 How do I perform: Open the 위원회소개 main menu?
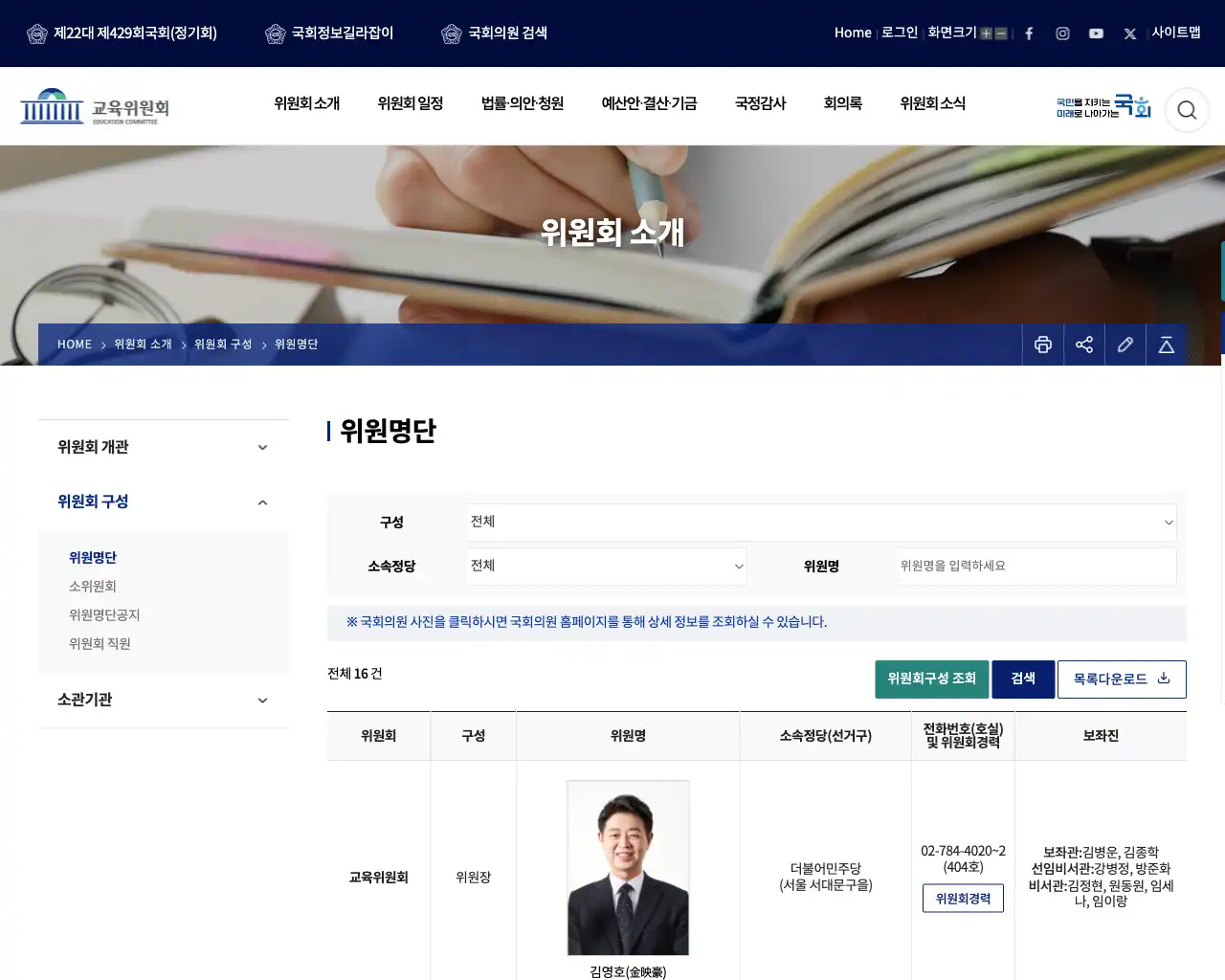click(307, 103)
